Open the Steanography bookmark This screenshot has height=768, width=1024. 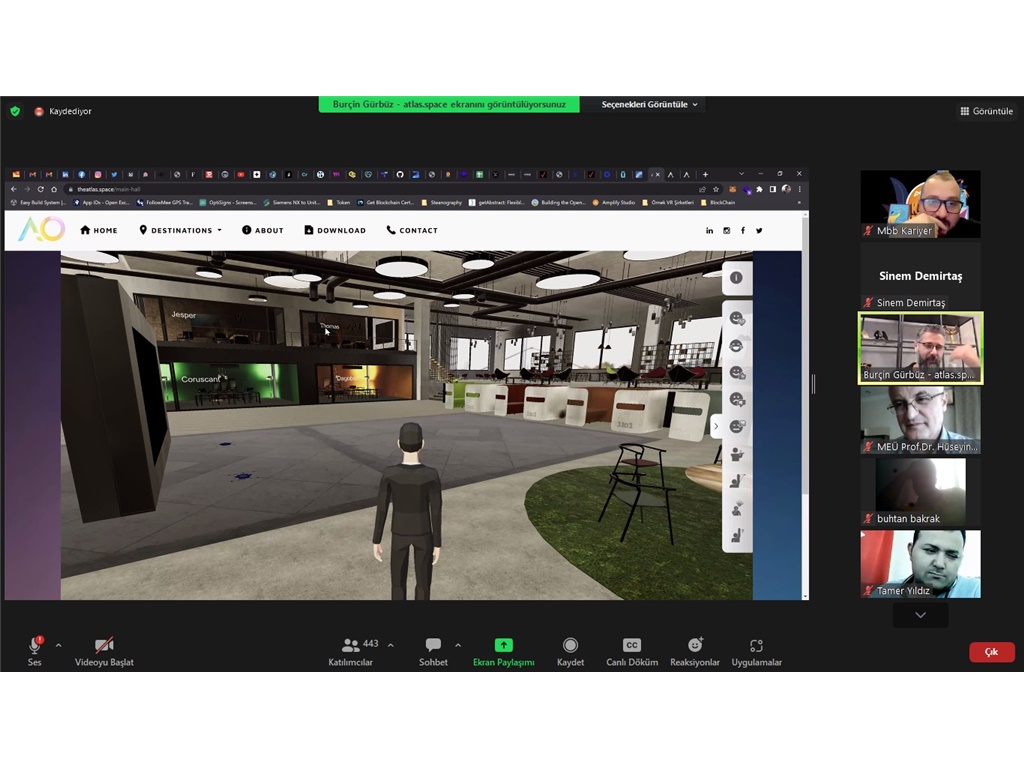coord(441,202)
